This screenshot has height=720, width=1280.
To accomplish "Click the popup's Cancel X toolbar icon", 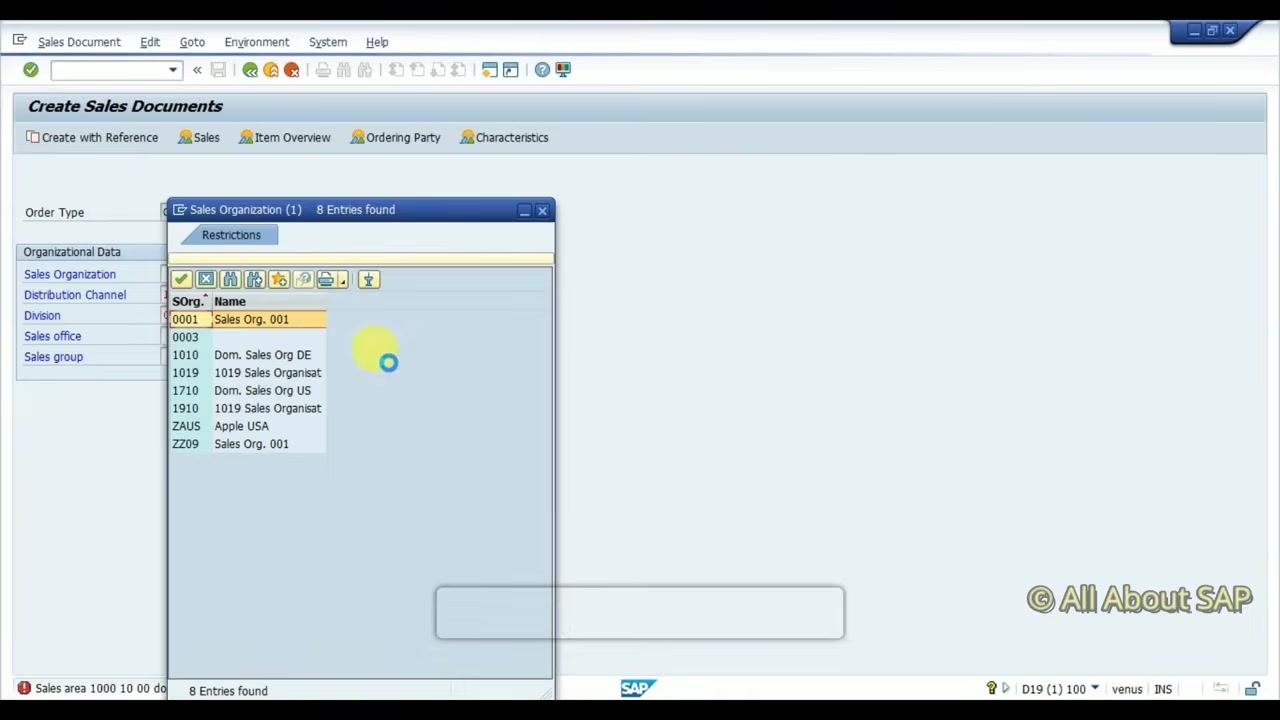I will (206, 280).
